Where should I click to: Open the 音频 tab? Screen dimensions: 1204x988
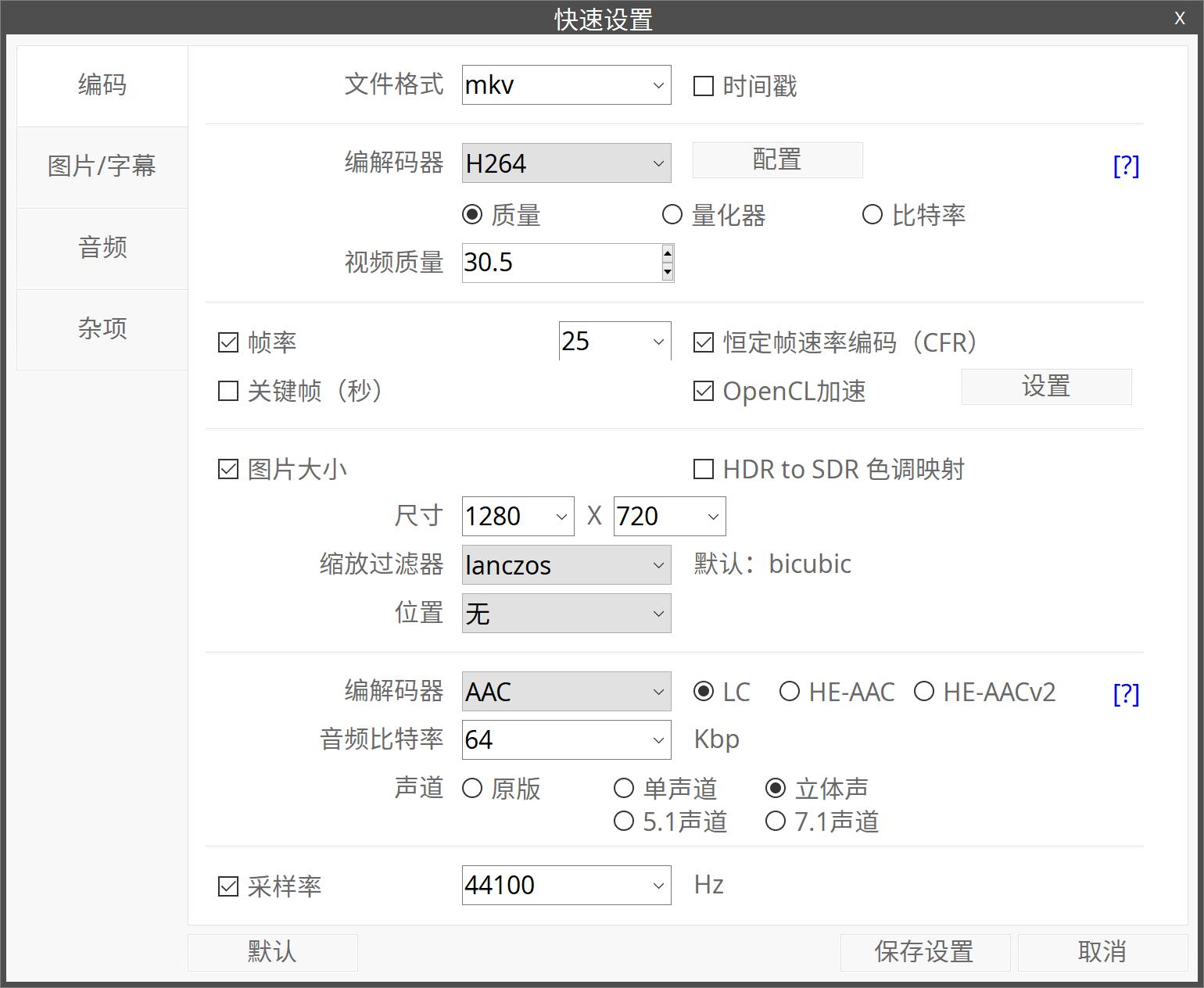pyautogui.click(x=102, y=248)
